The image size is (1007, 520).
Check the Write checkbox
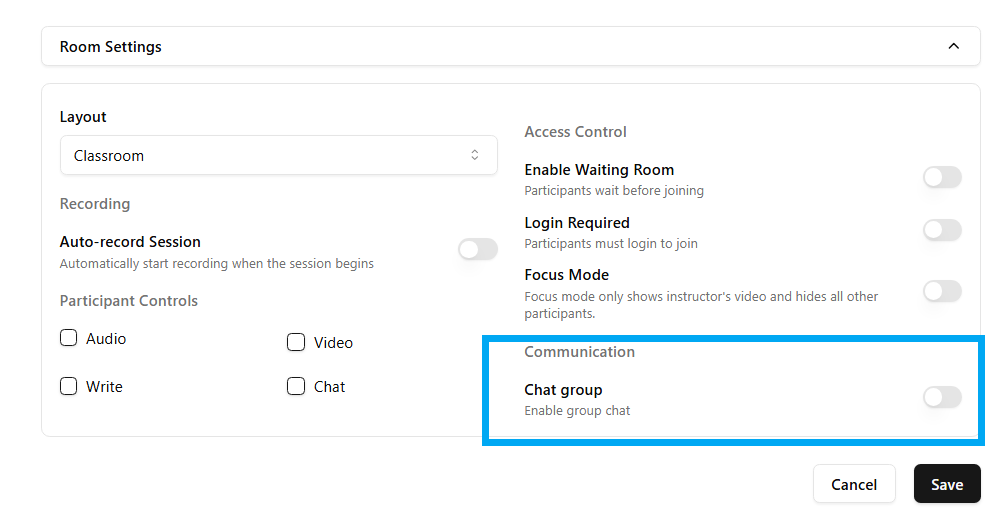(x=69, y=386)
